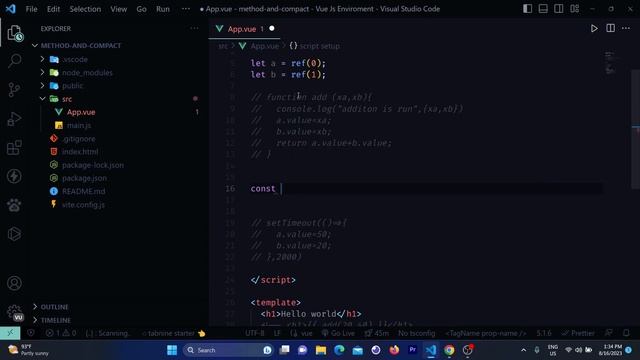Click the Run code play icon
This screenshot has width=640, height=360.
pos(594,29)
